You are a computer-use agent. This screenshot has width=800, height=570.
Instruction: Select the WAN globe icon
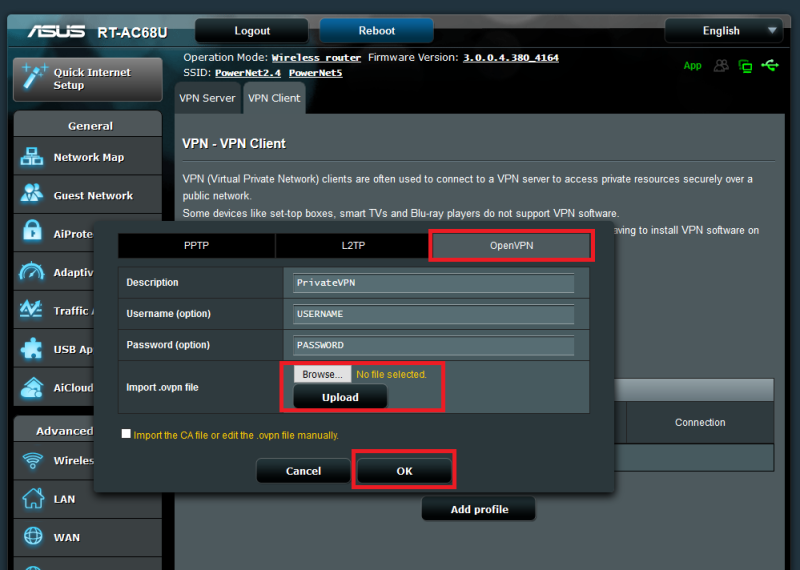tap(33, 536)
